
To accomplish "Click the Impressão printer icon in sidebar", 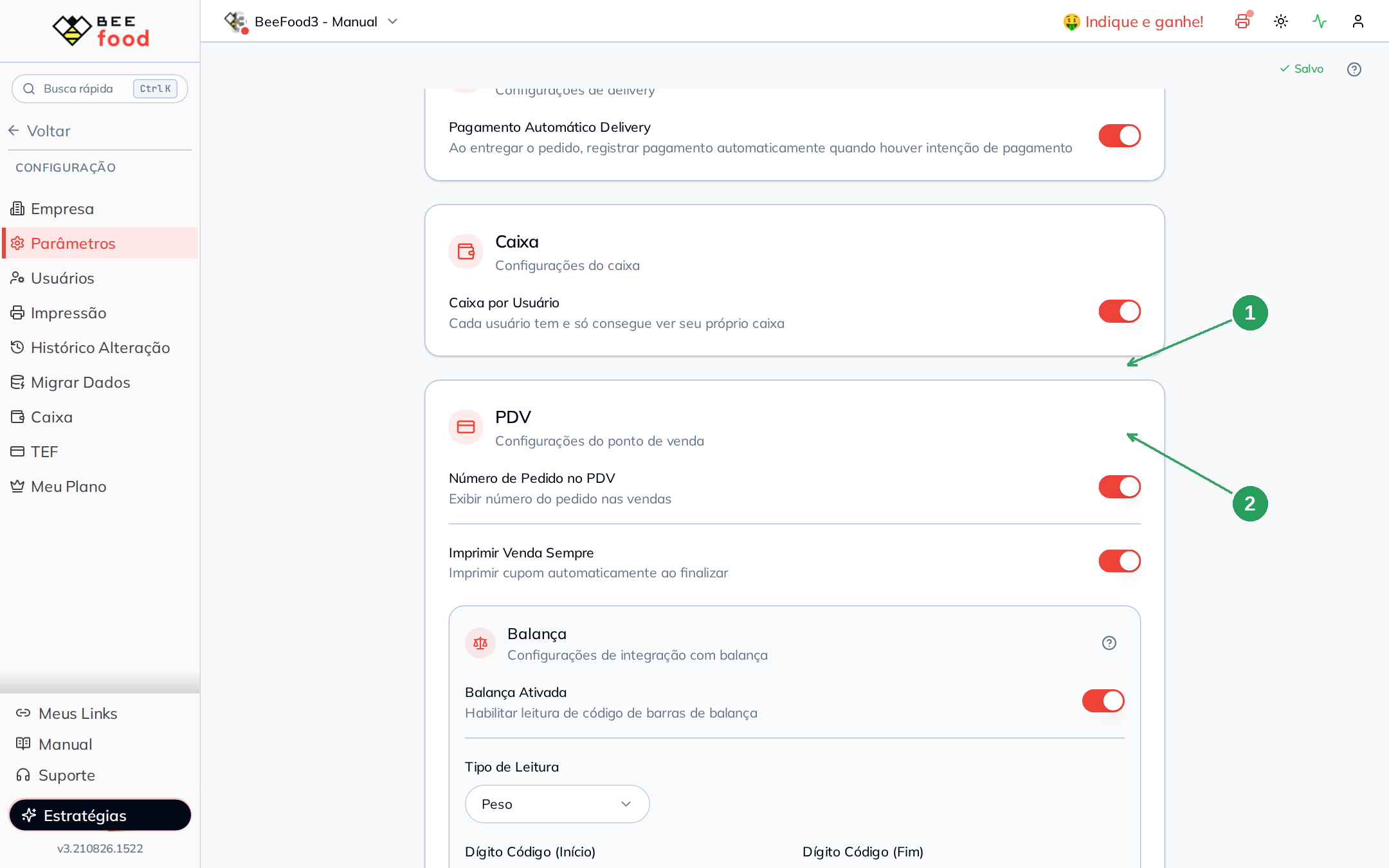I will tap(17, 312).
